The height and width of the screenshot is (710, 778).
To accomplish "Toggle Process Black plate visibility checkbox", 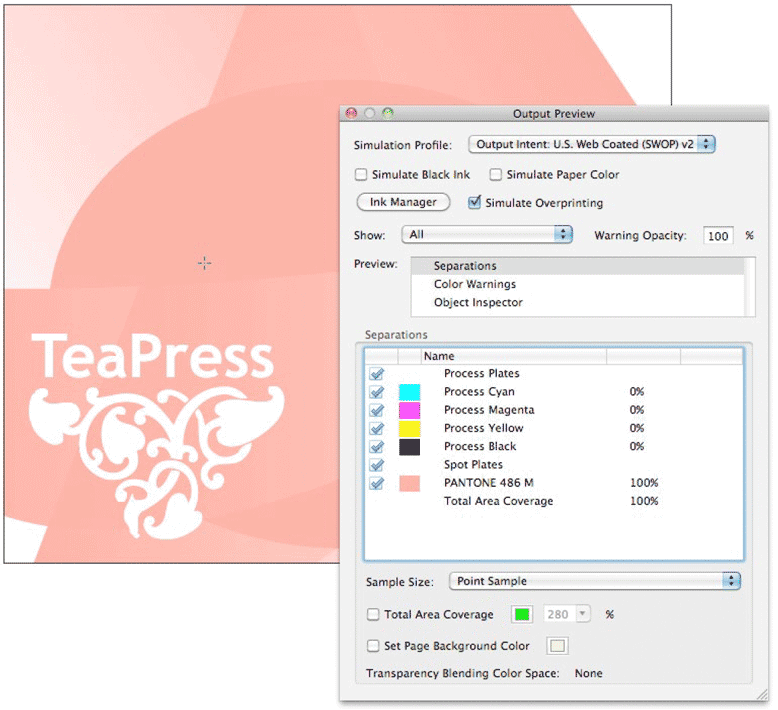I will pos(377,447).
